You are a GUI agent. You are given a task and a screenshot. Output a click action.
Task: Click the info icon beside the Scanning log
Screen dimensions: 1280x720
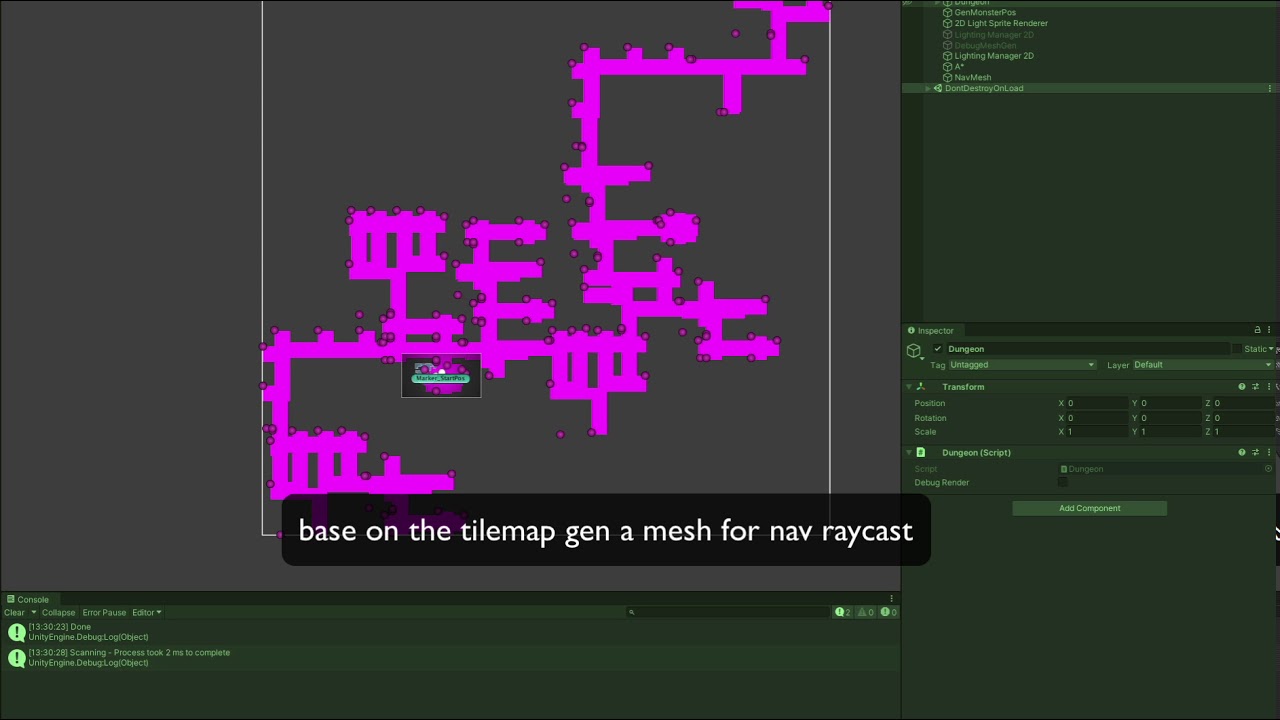[x=16, y=658]
